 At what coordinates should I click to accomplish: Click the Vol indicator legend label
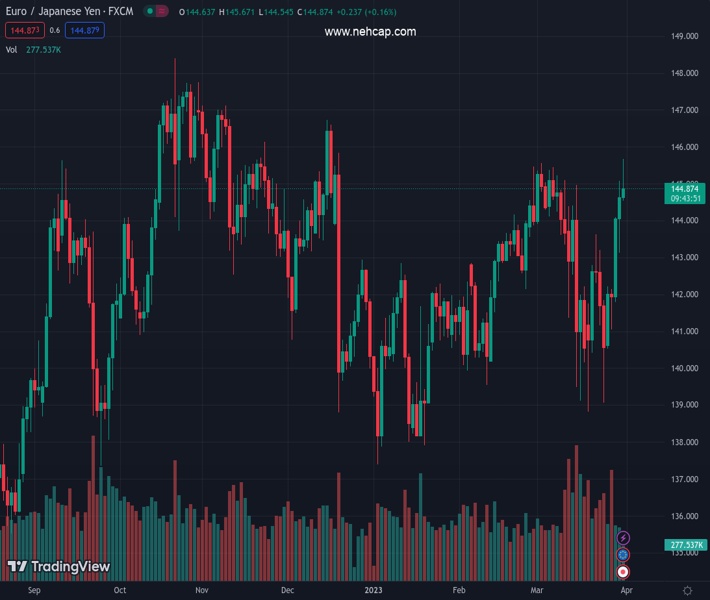[11, 49]
